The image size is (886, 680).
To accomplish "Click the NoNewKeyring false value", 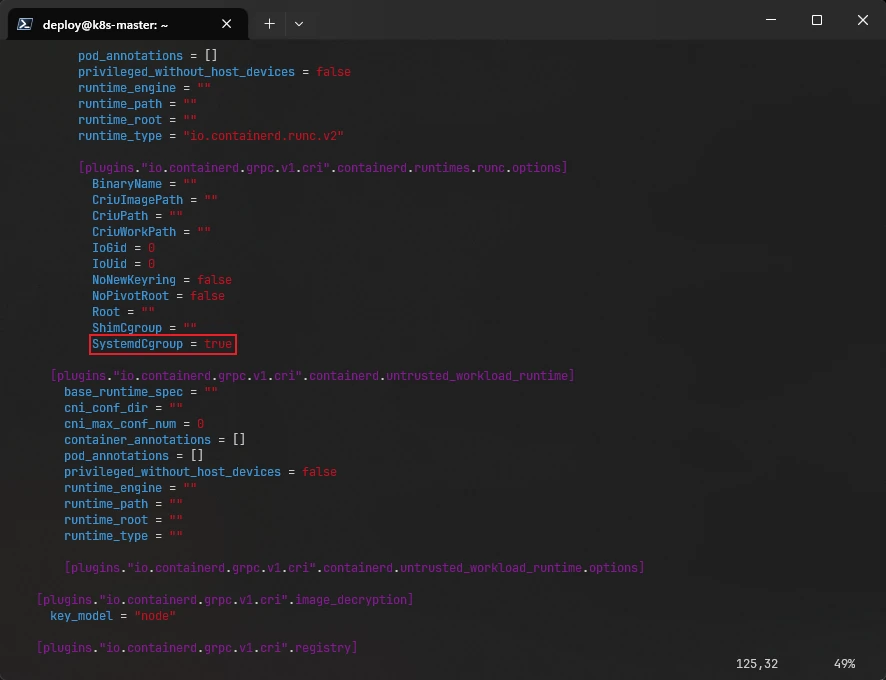I will 214,280.
